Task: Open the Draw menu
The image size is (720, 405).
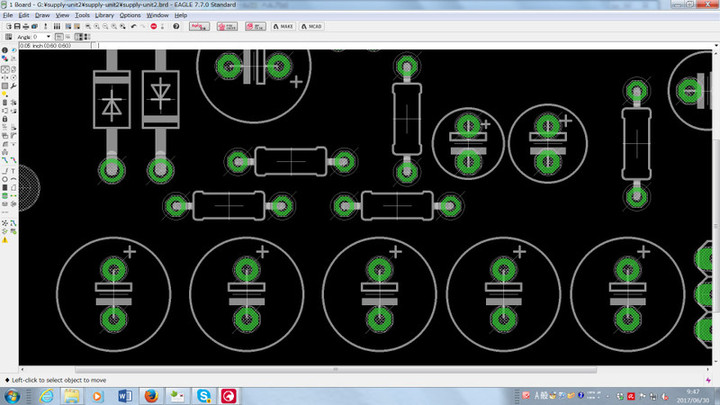Action: 42,16
